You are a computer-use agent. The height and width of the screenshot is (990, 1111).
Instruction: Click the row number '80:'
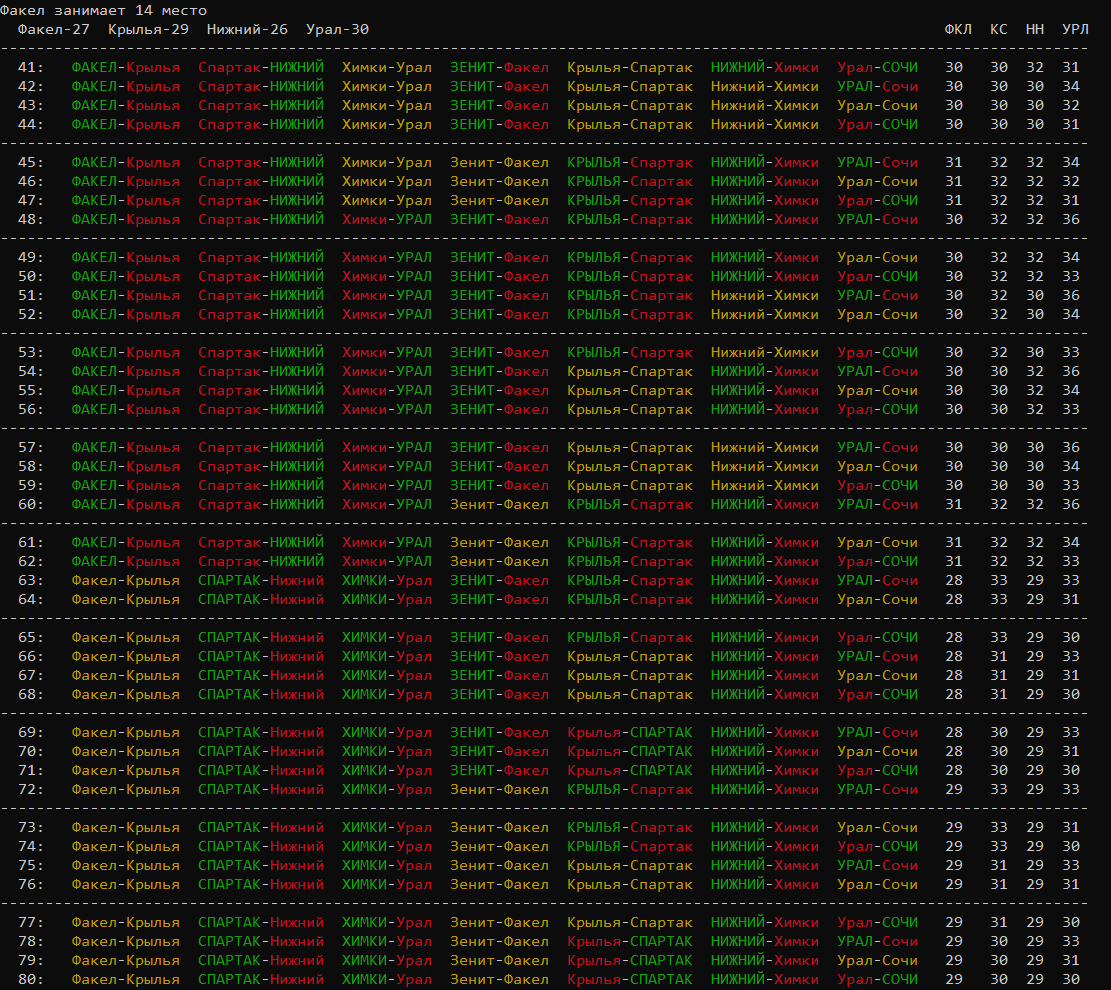point(31,979)
